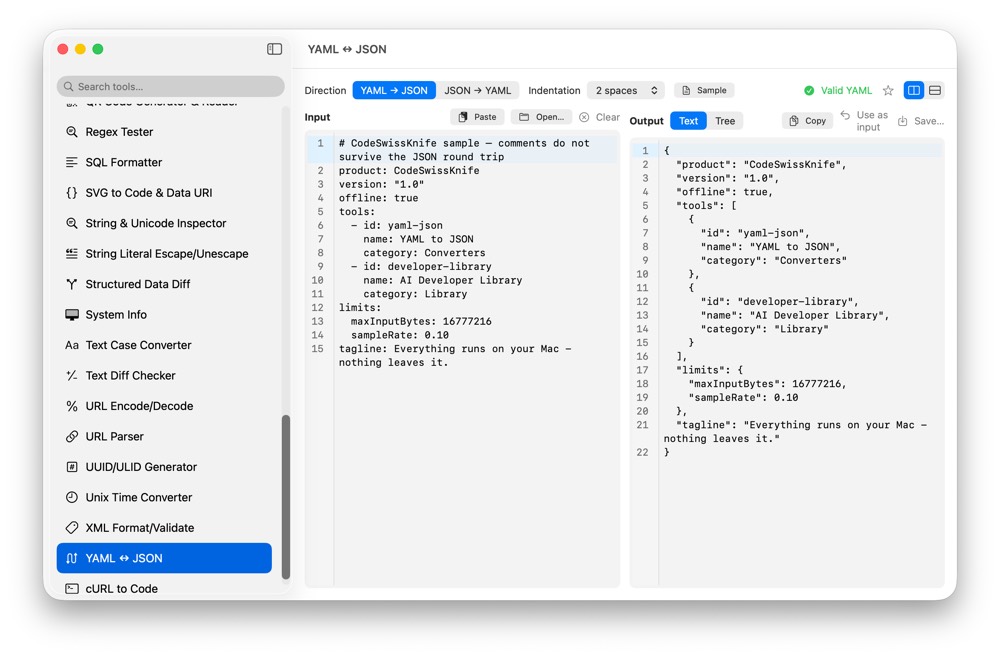Click the search magnifier icon
The image size is (1000, 657).
click(68, 87)
